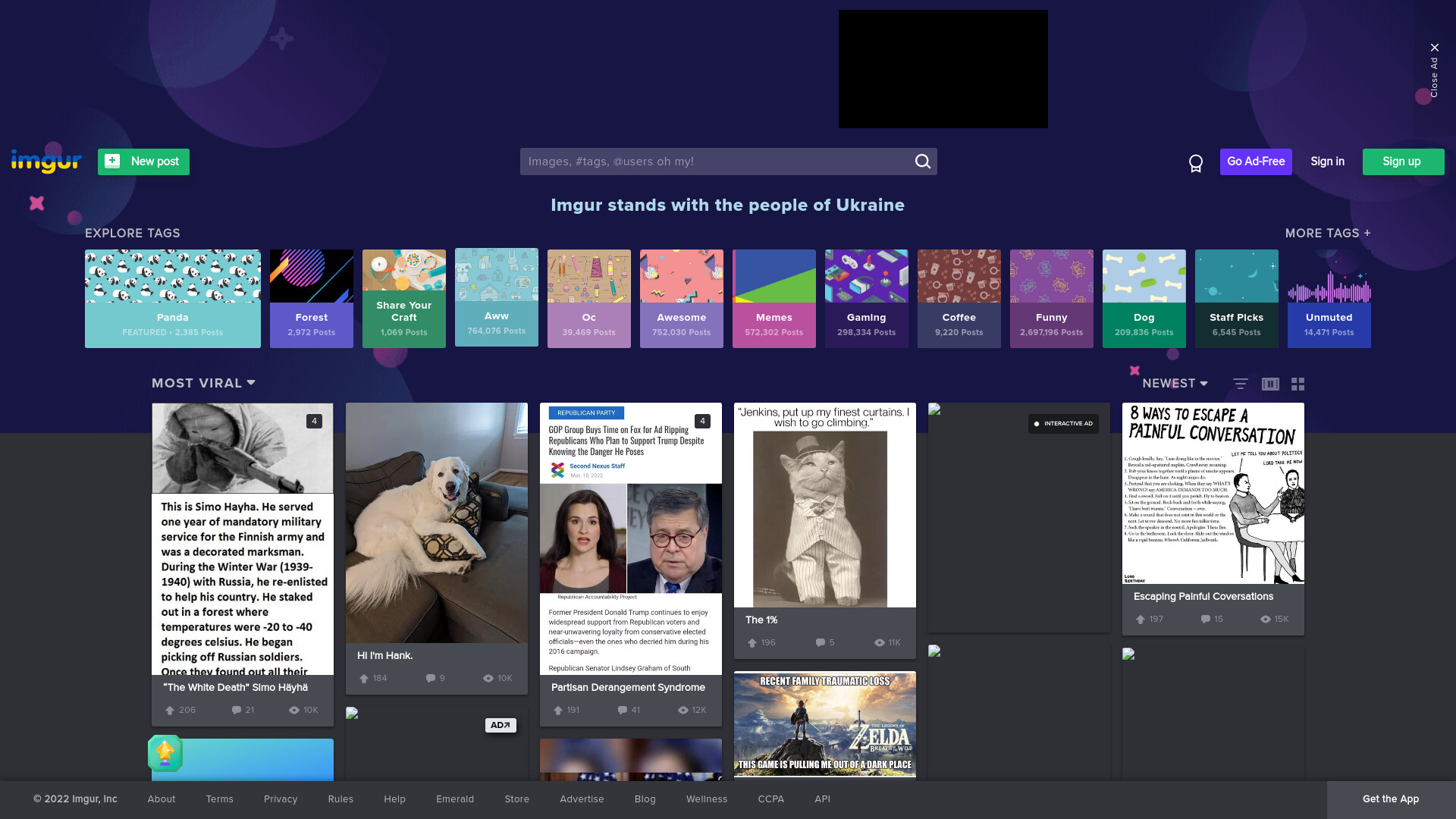Image resolution: width=1456 pixels, height=819 pixels.
Task: Open the Terms footer link
Action: [x=220, y=799]
